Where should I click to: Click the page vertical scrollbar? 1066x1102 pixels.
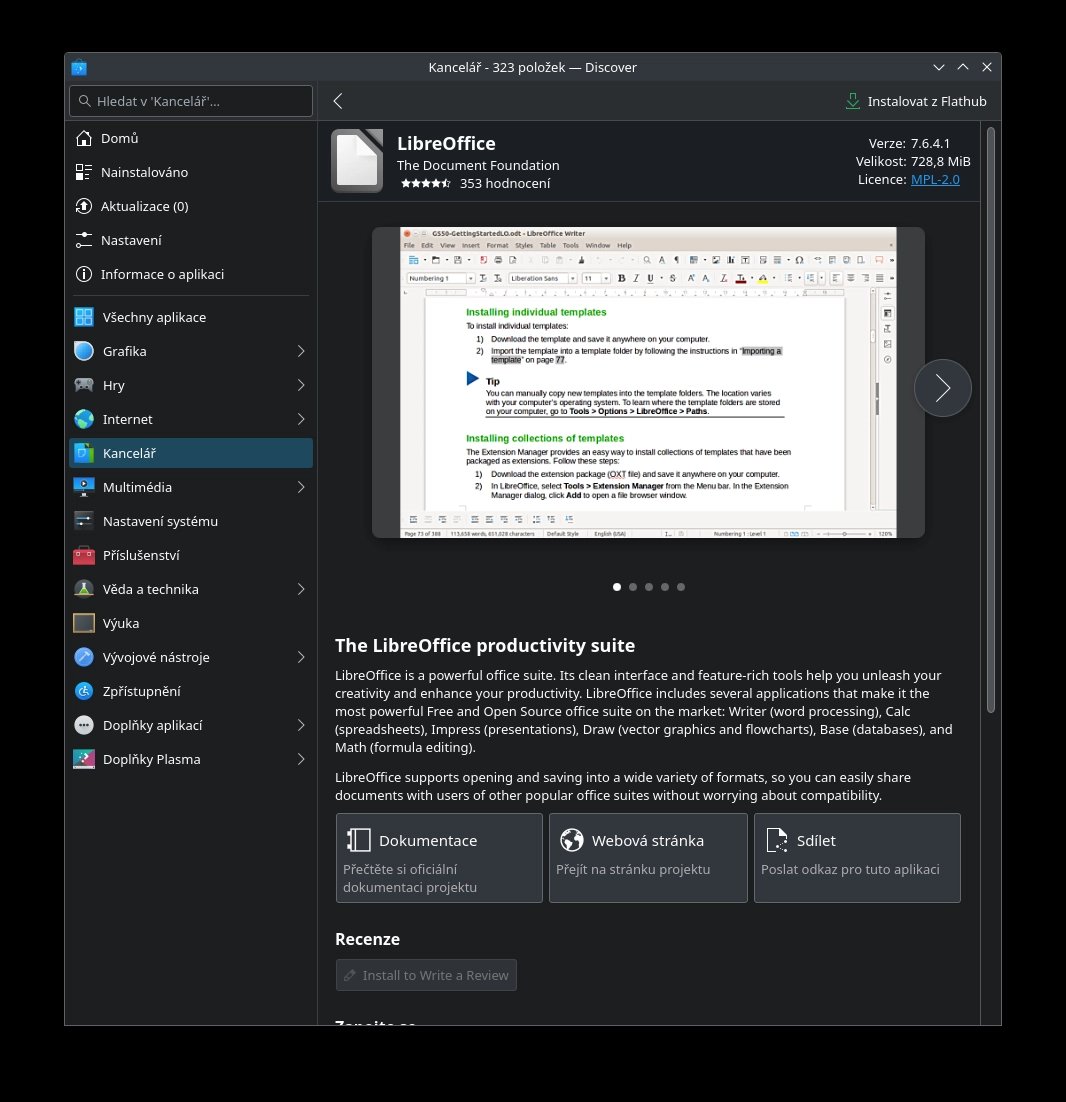[x=991, y=420]
